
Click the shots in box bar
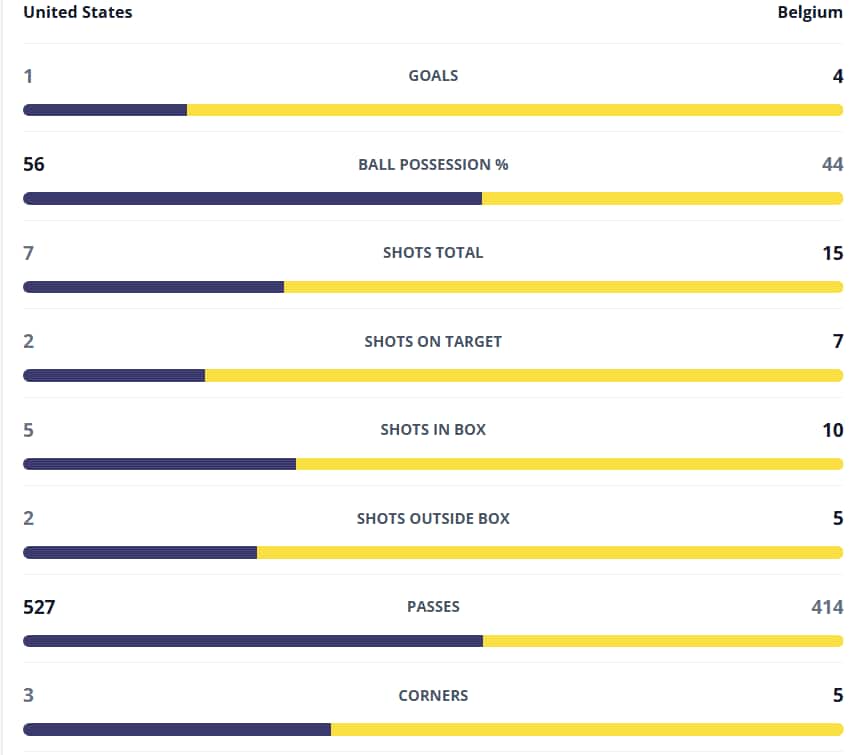(433, 464)
